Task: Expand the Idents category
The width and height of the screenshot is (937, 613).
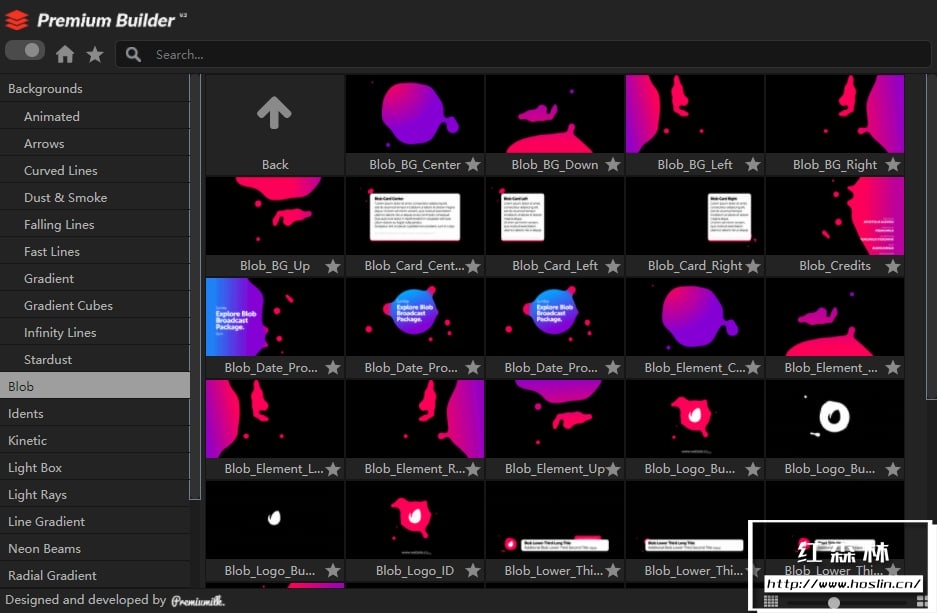Action: pos(26,414)
